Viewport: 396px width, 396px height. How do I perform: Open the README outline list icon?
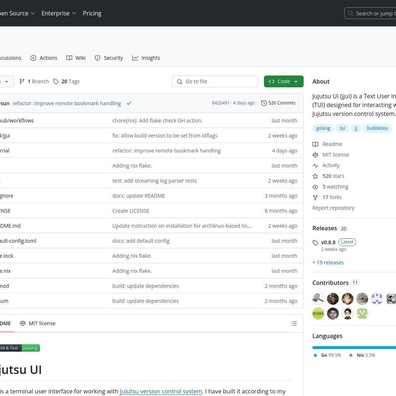(x=294, y=323)
